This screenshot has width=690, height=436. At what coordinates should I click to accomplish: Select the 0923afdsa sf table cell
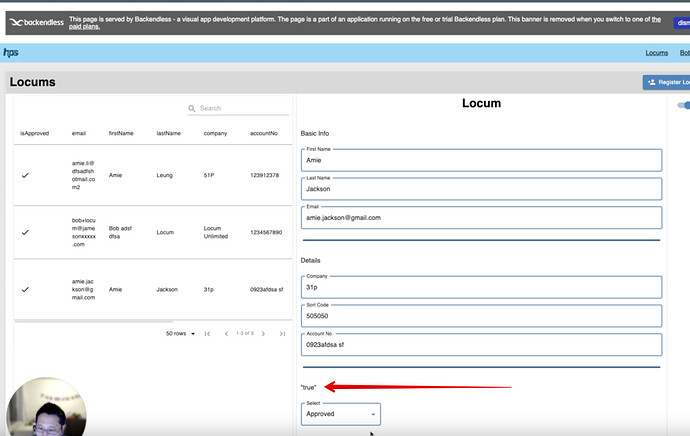tap(266, 289)
